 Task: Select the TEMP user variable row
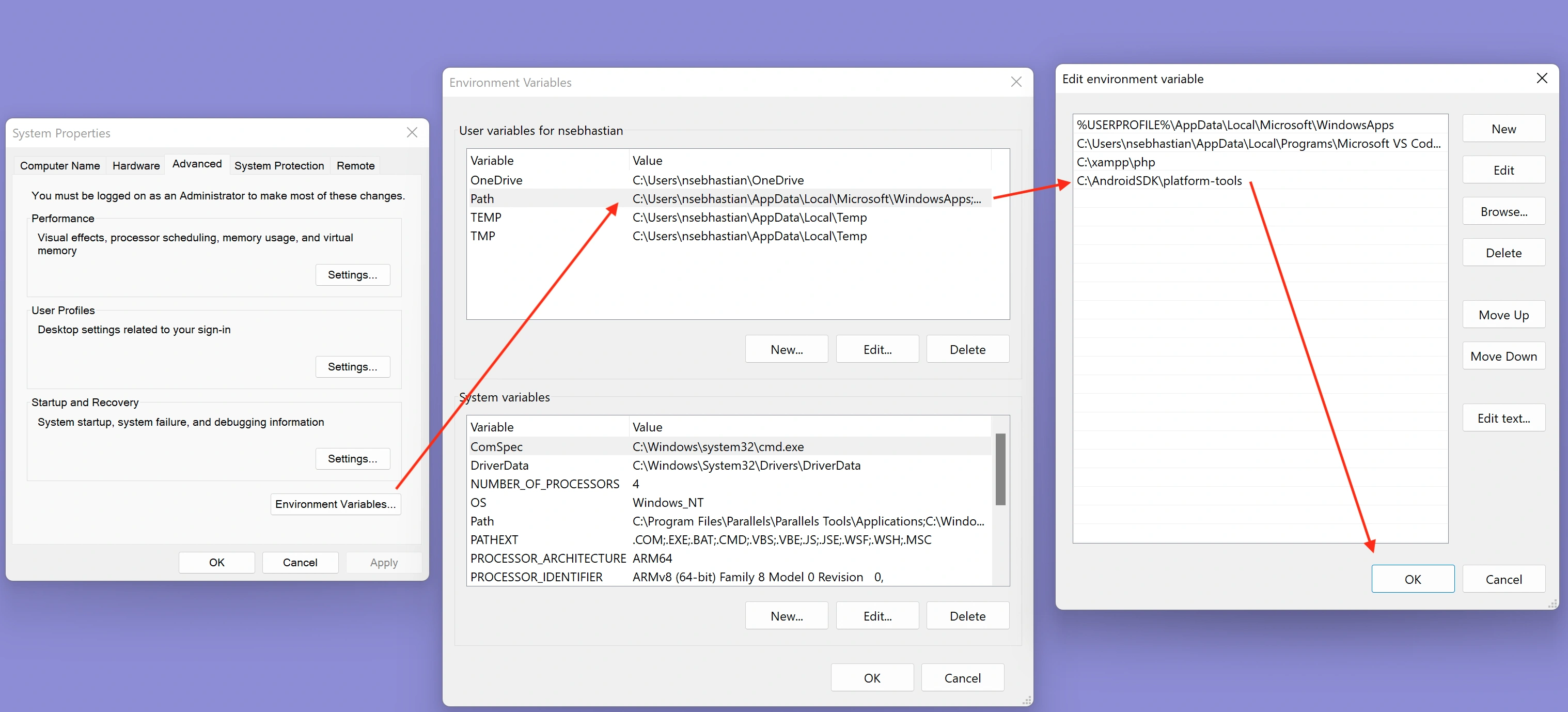729,218
